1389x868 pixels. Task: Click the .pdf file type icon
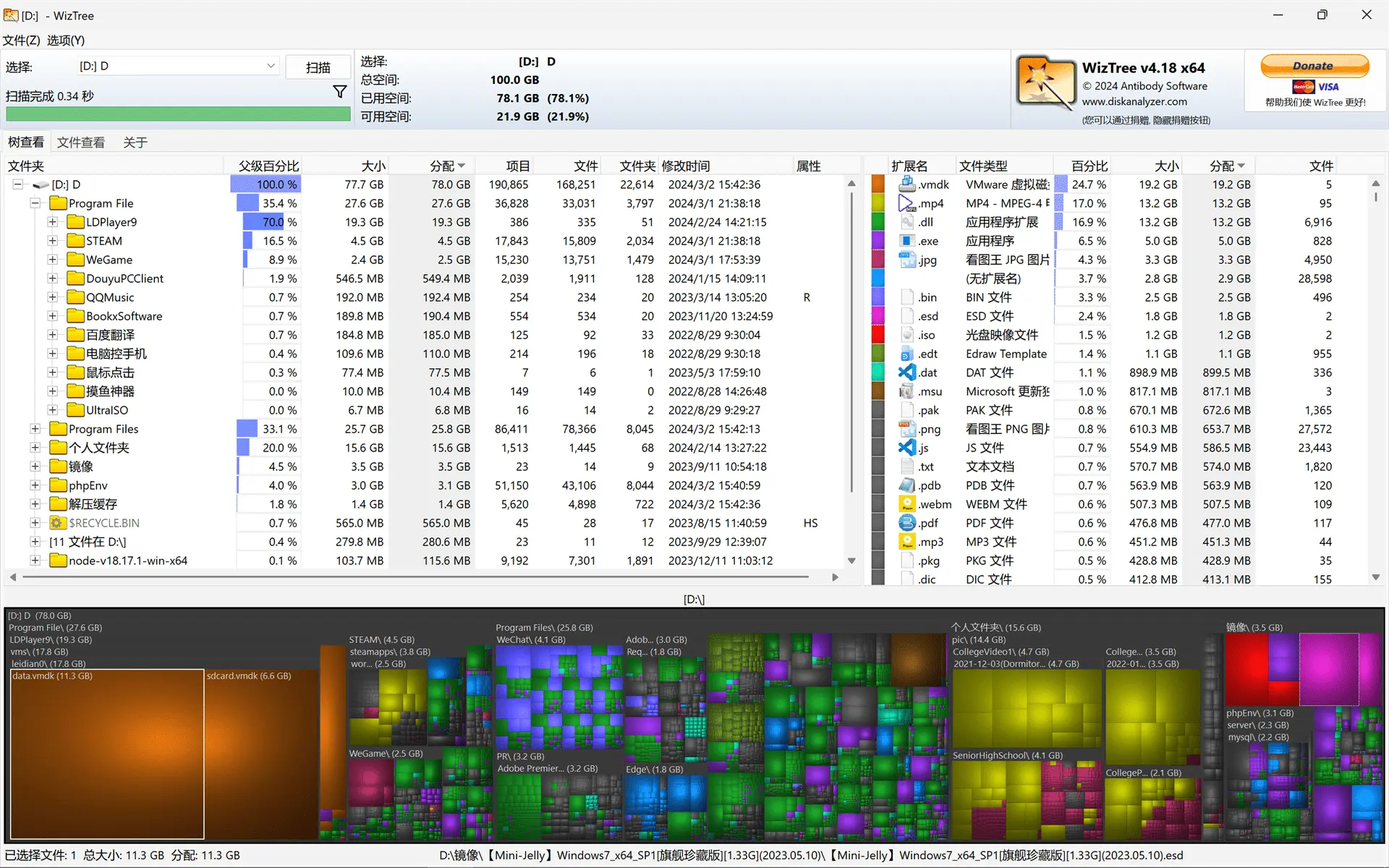coord(906,523)
